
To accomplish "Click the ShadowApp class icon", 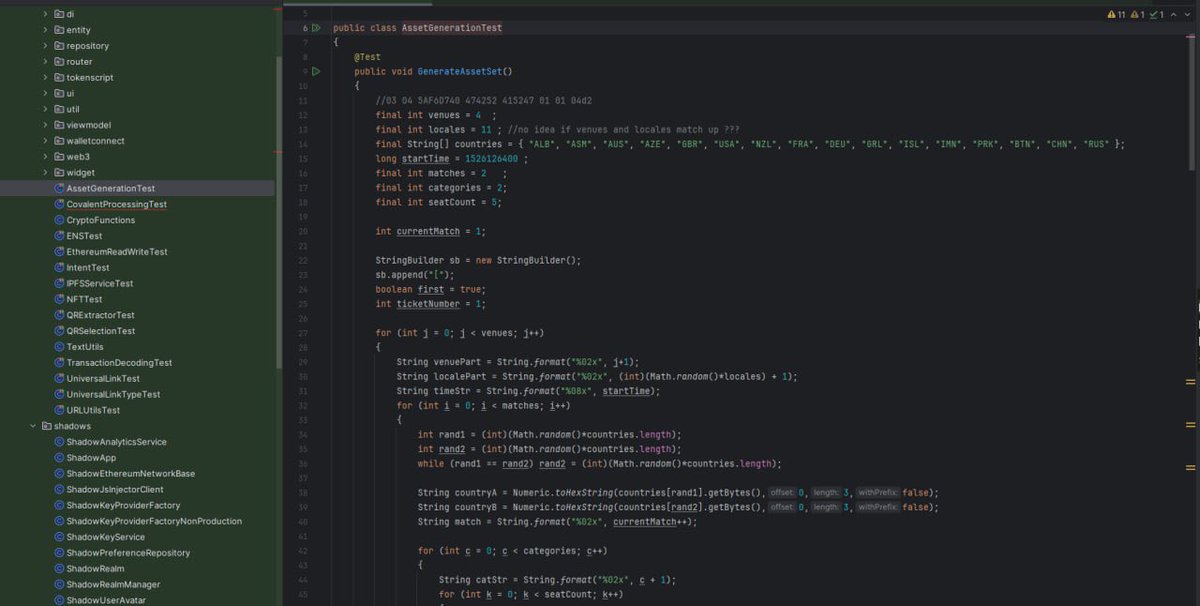I will [x=59, y=458].
